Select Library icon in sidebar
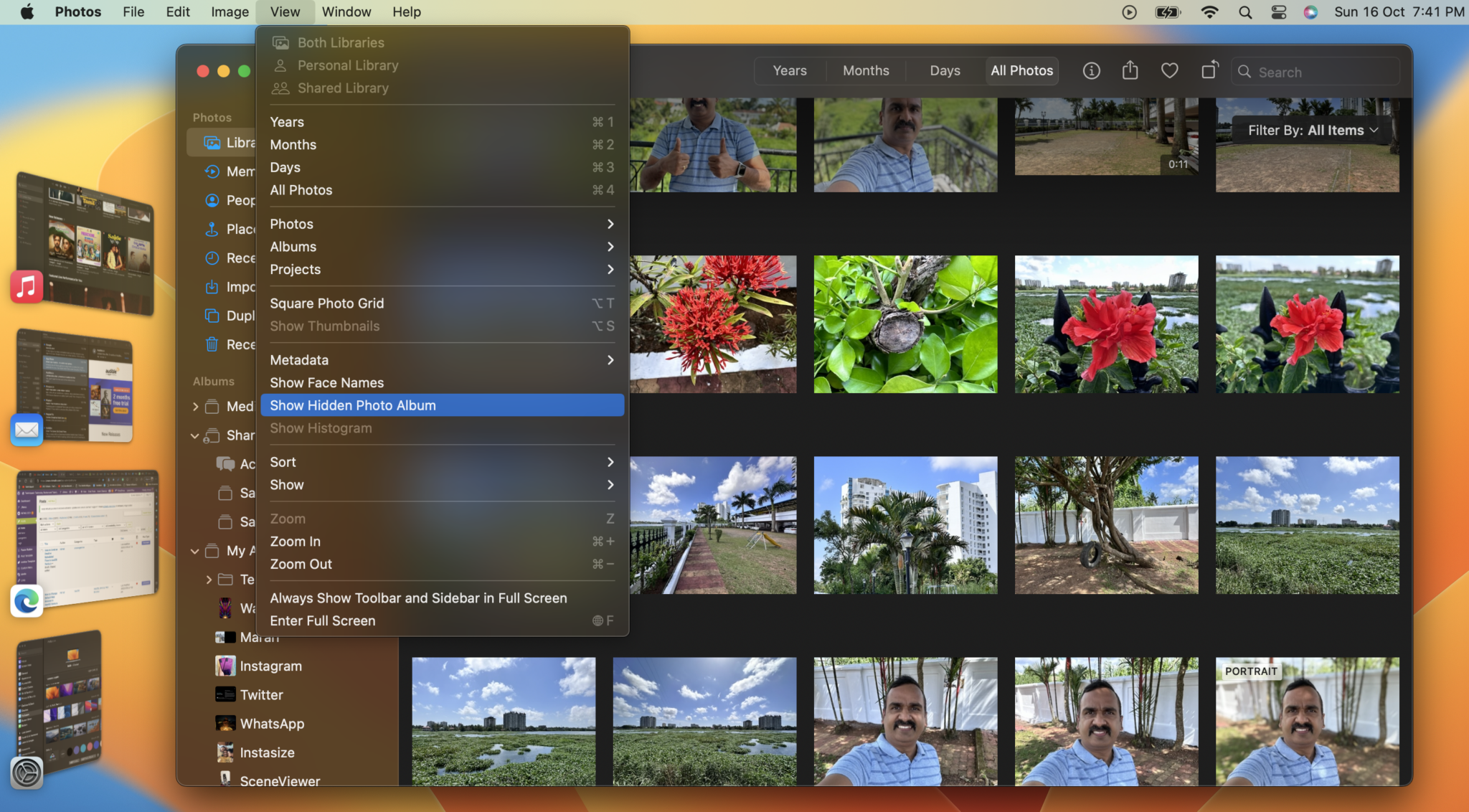 point(212,142)
